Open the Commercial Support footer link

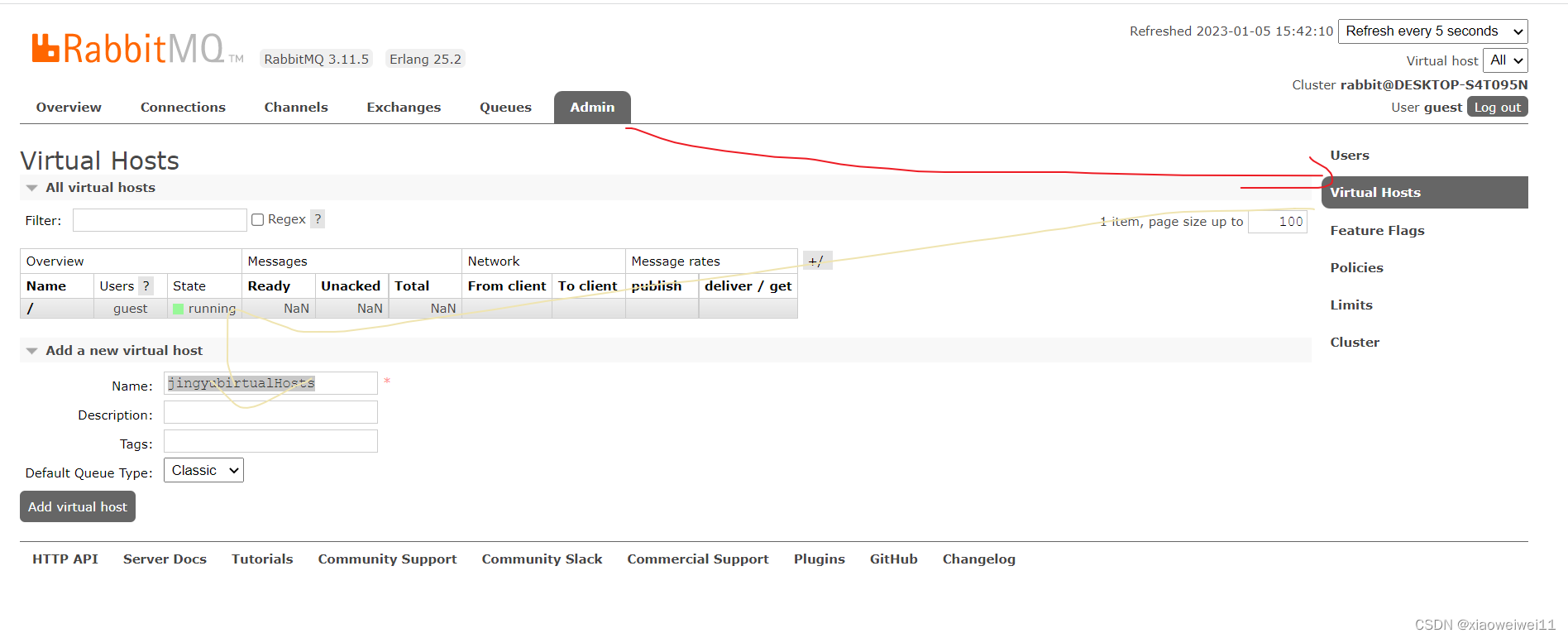pyautogui.click(x=698, y=559)
